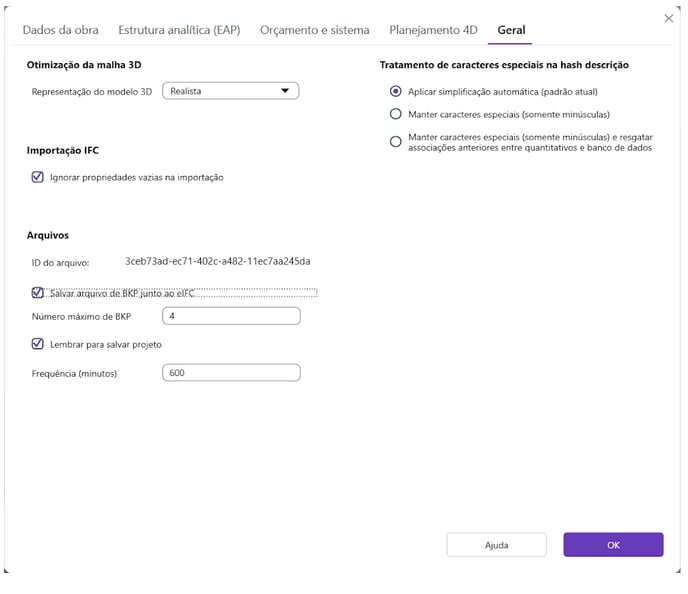Screen dimensions: 688x594
Task: Click the Lembrar para salvar projeto label
Action: pyautogui.click(x=105, y=344)
